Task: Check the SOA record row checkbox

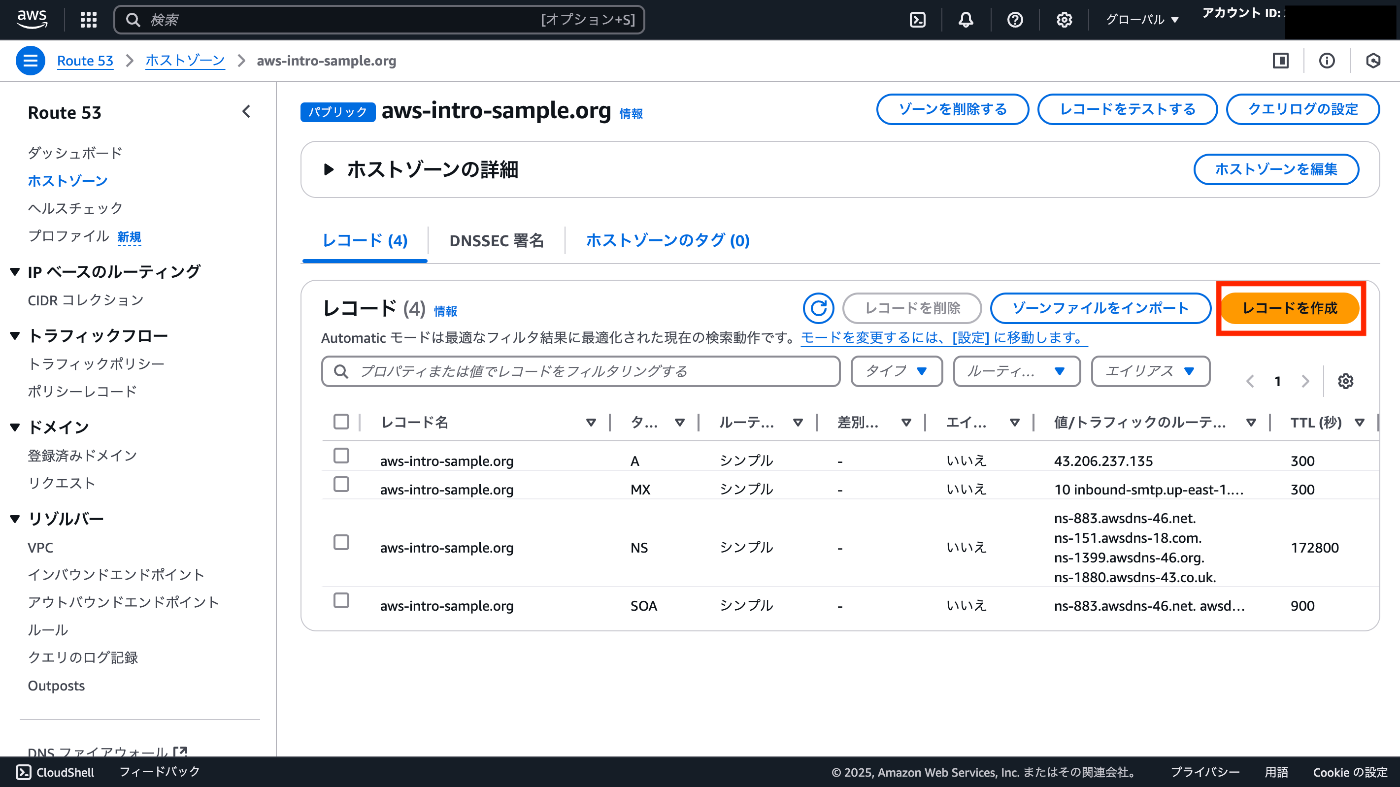Action: [341, 600]
